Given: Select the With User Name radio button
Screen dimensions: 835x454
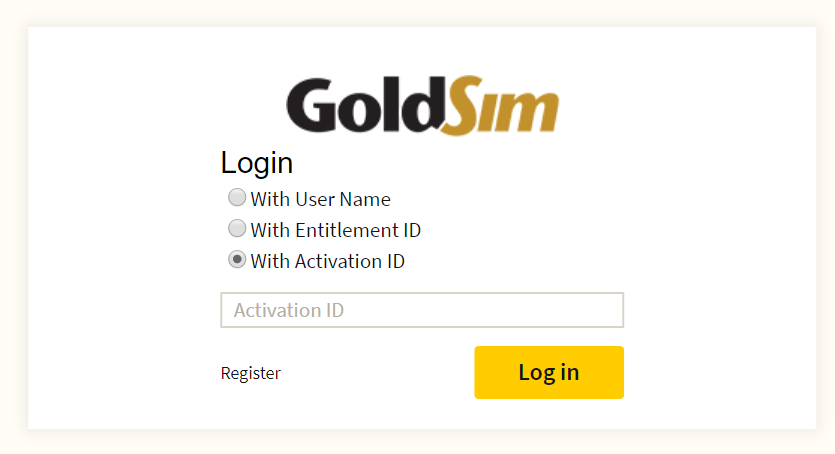Looking at the screenshot, I should (x=237, y=197).
